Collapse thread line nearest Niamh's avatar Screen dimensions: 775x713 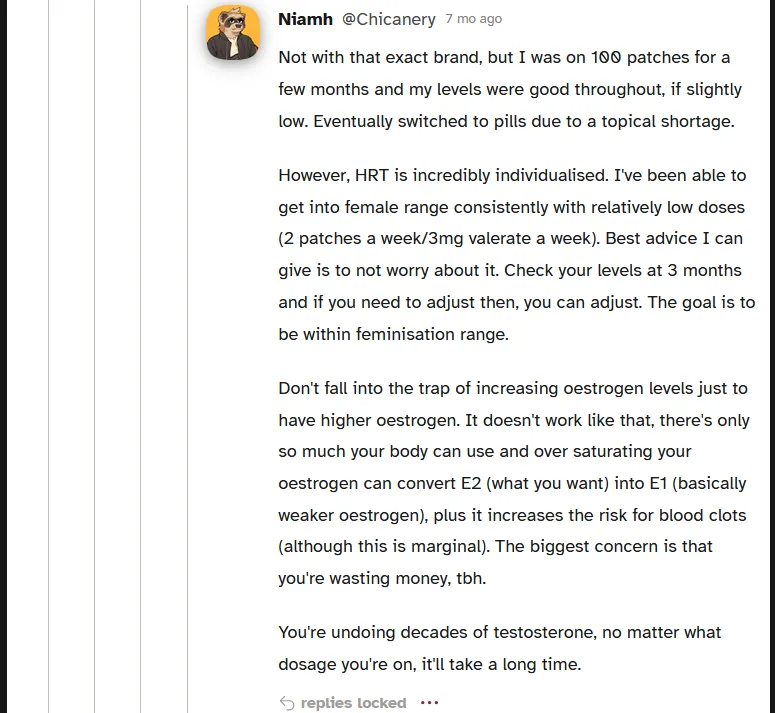click(x=187, y=359)
